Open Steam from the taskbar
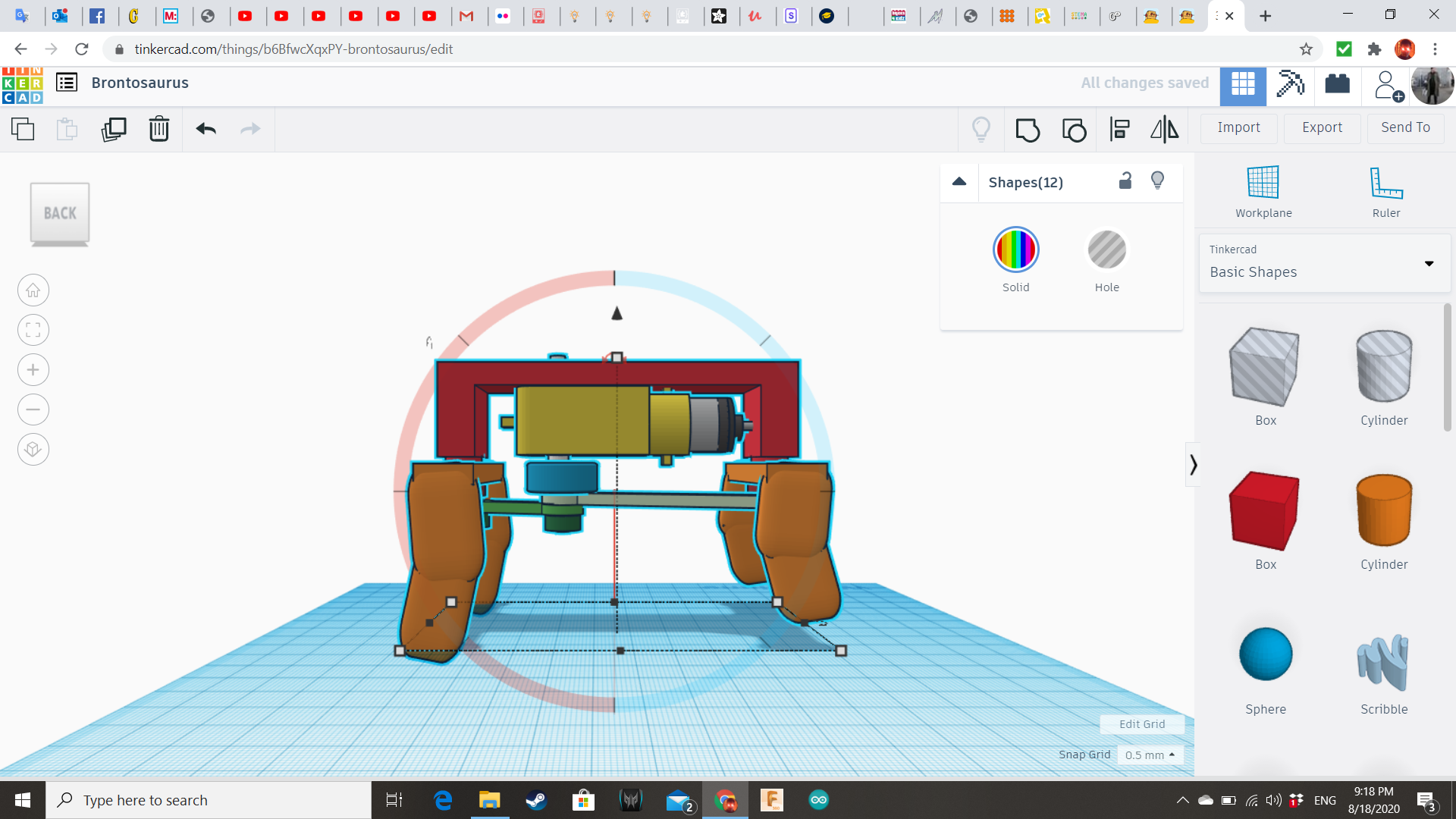Viewport: 1456px width, 819px height. tap(536, 800)
